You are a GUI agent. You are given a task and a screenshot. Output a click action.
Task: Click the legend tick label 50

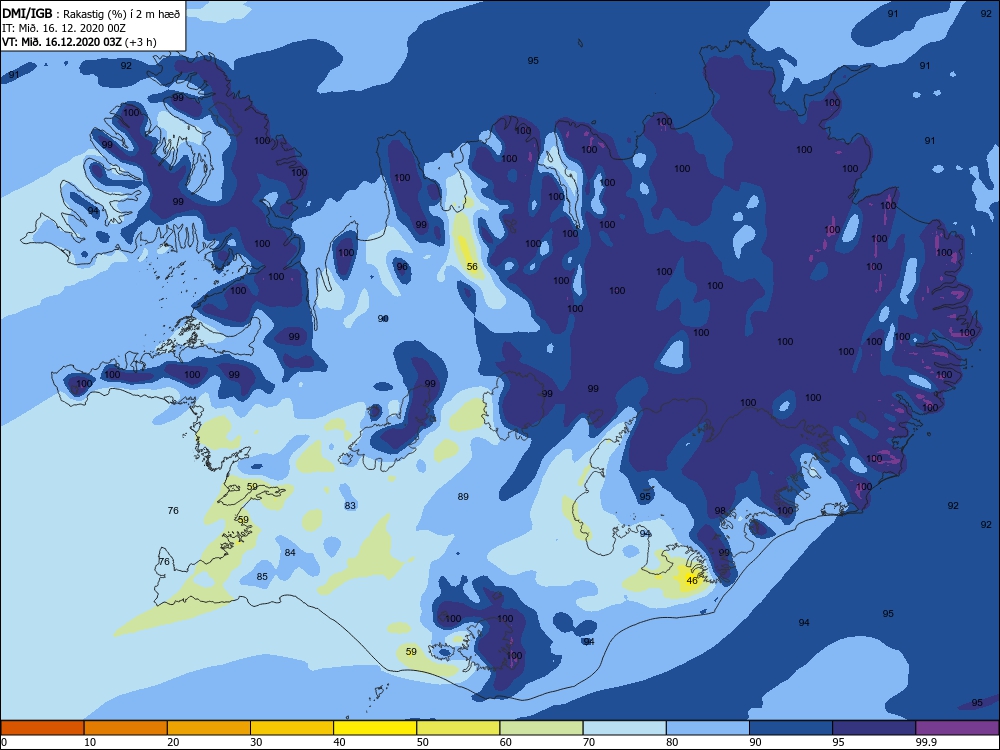click(x=422, y=742)
